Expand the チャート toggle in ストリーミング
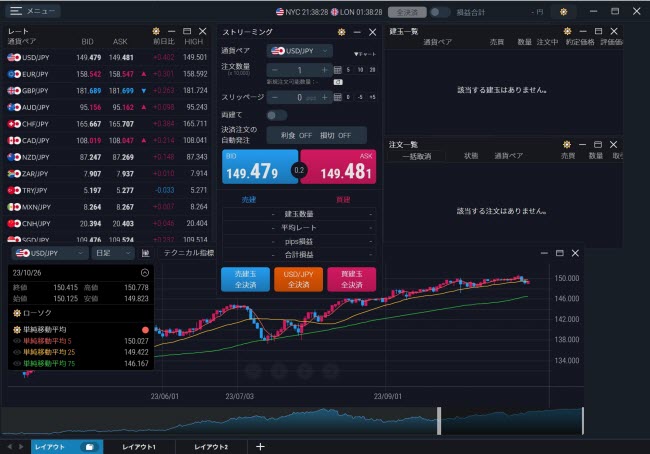Viewport: 650px width, 454px height. tap(365, 54)
